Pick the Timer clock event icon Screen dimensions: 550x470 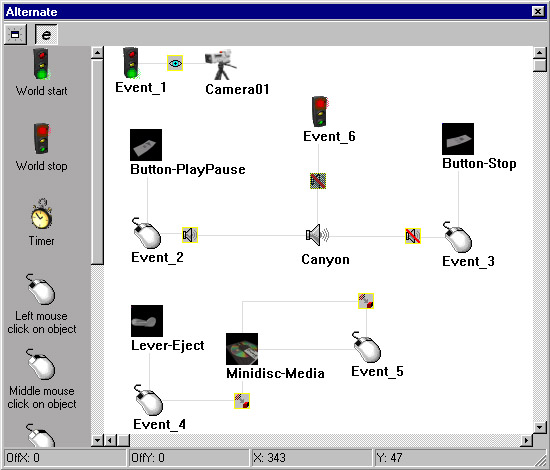click(41, 214)
